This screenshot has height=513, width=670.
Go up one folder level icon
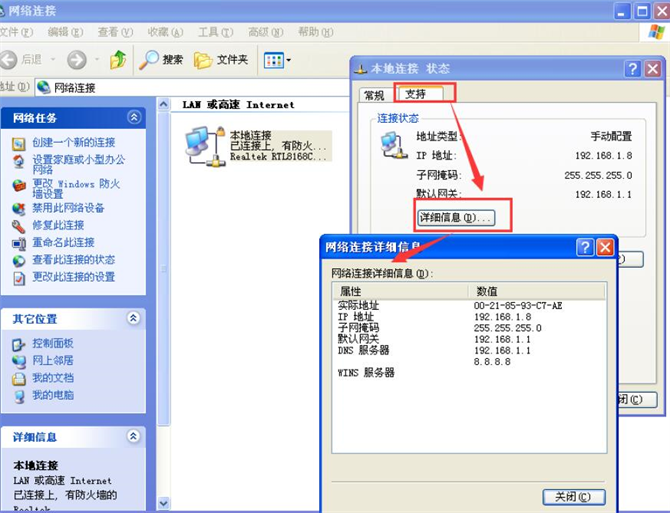click(118, 60)
